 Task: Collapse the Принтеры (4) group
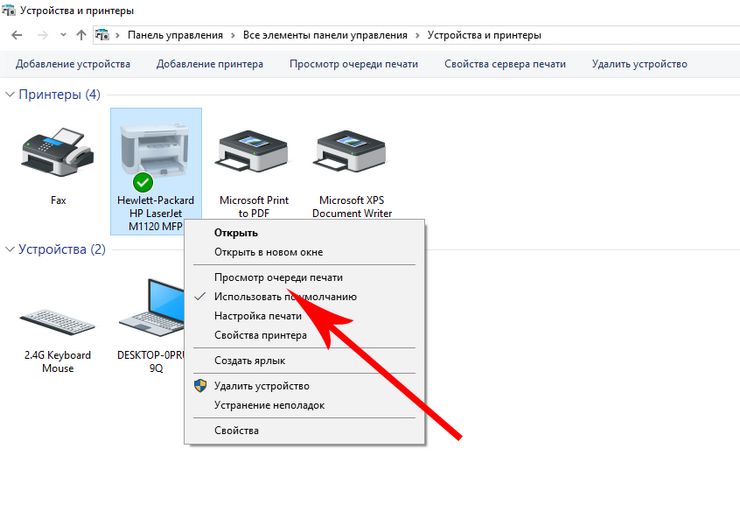point(9,95)
